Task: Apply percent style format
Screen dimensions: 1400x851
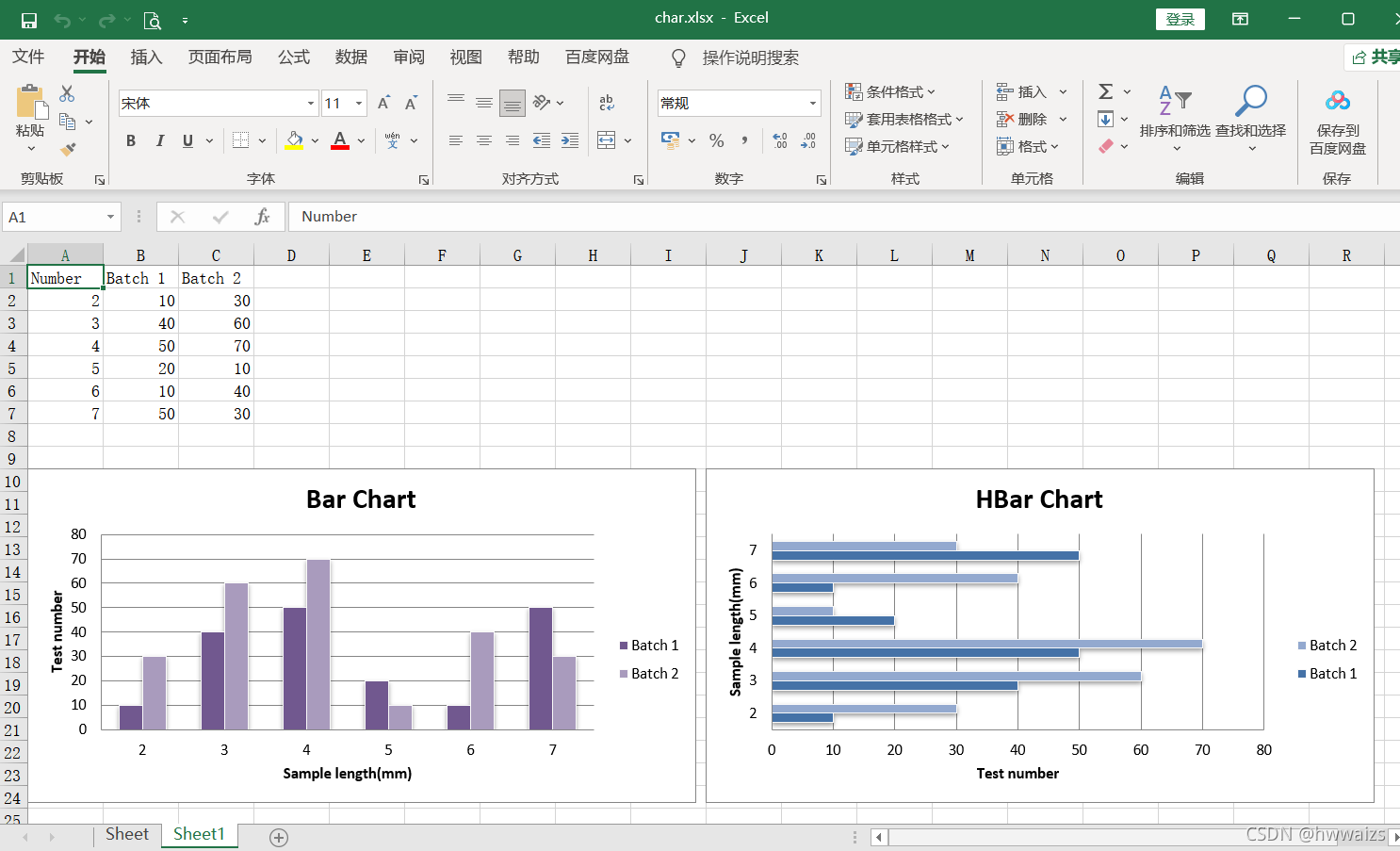Action: click(717, 140)
